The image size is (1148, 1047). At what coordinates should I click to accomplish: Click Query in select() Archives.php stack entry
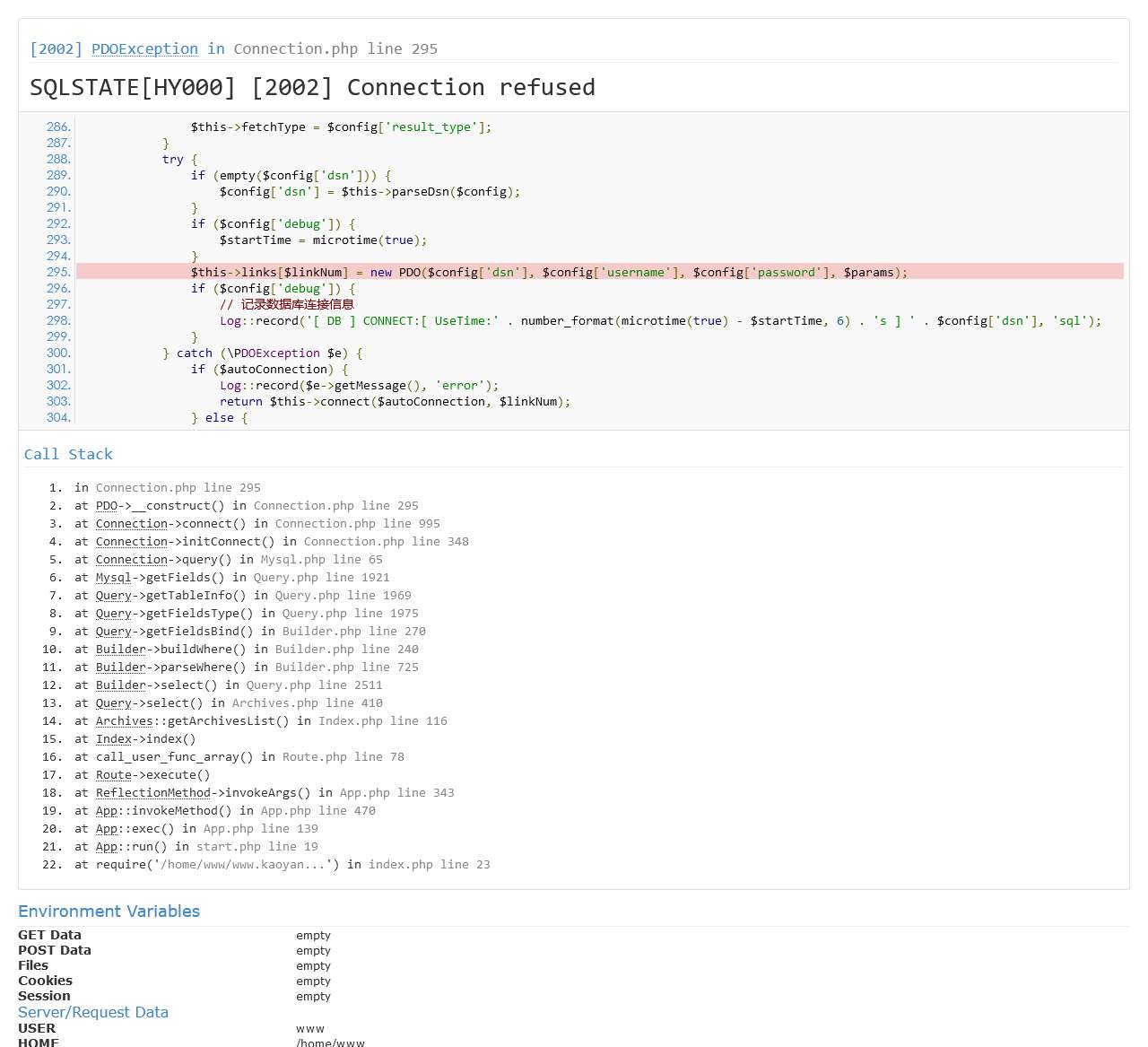point(114,703)
